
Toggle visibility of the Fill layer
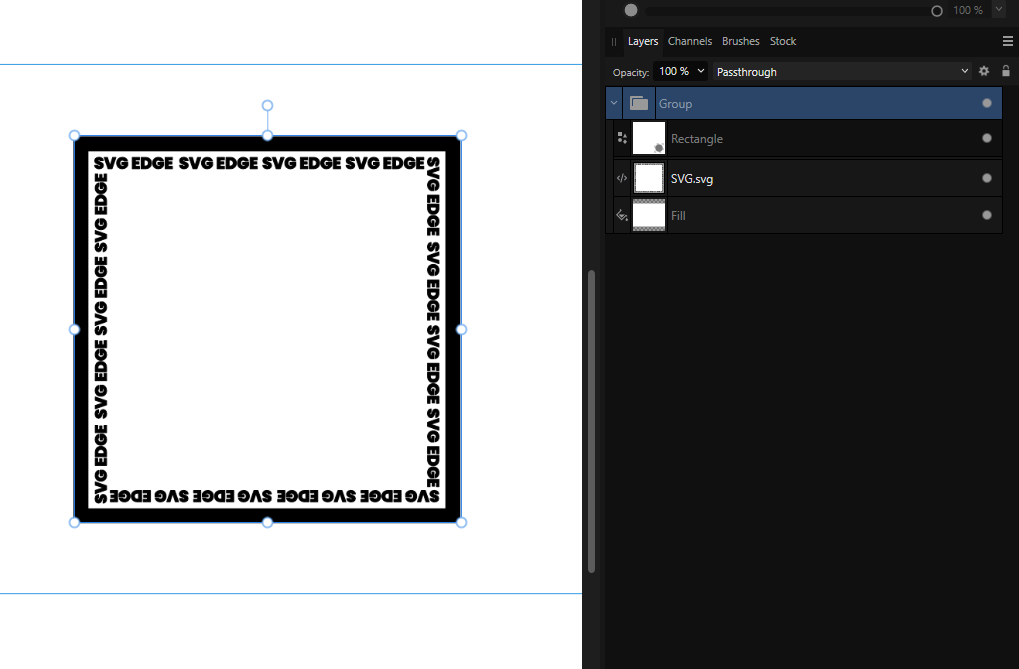click(x=987, y=214)
